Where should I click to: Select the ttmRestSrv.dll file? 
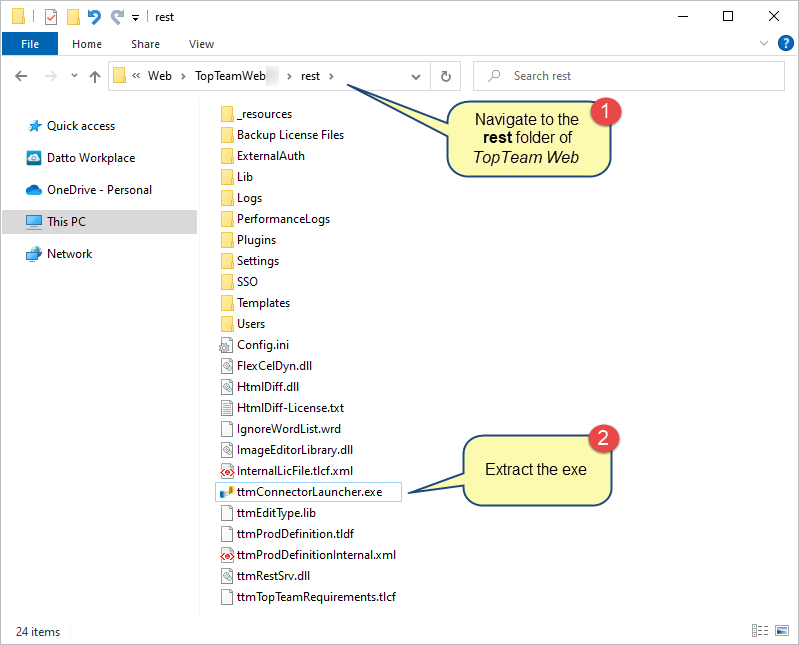point(265,576)
